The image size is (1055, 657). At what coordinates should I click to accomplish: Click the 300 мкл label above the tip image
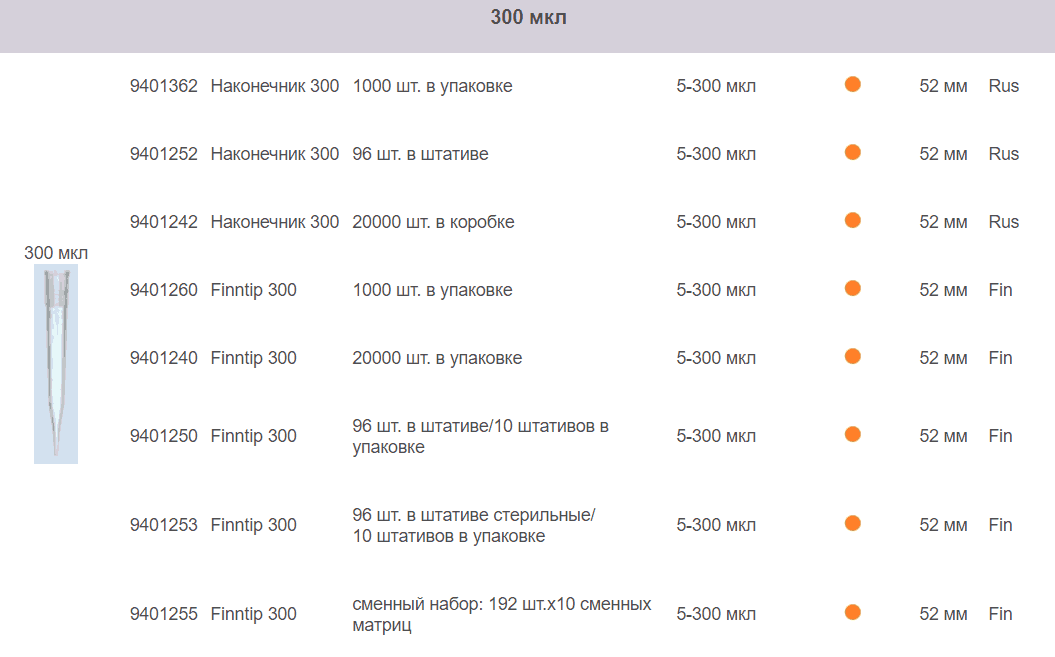tap(56, 253)
